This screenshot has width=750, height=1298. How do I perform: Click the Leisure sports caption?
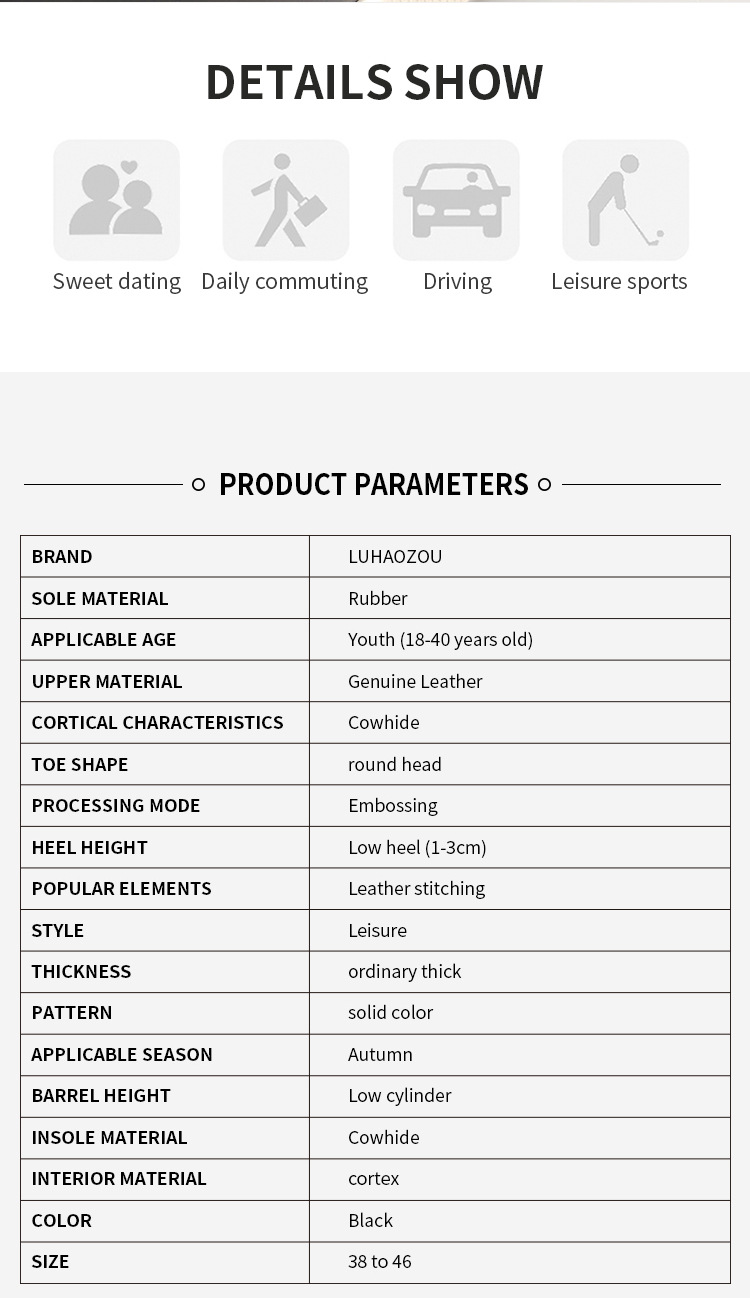coord(619,282)
